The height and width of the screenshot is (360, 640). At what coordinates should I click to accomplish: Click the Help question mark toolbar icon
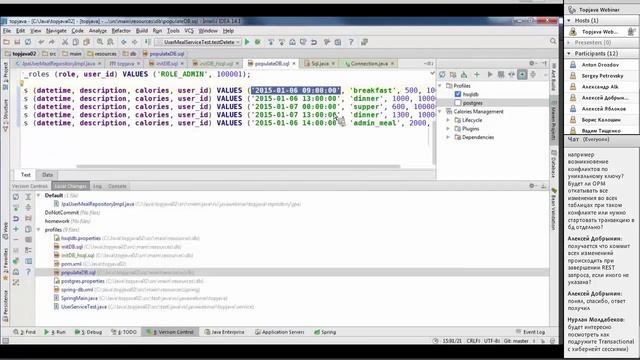pyautogui.click(x=351, y=42)
